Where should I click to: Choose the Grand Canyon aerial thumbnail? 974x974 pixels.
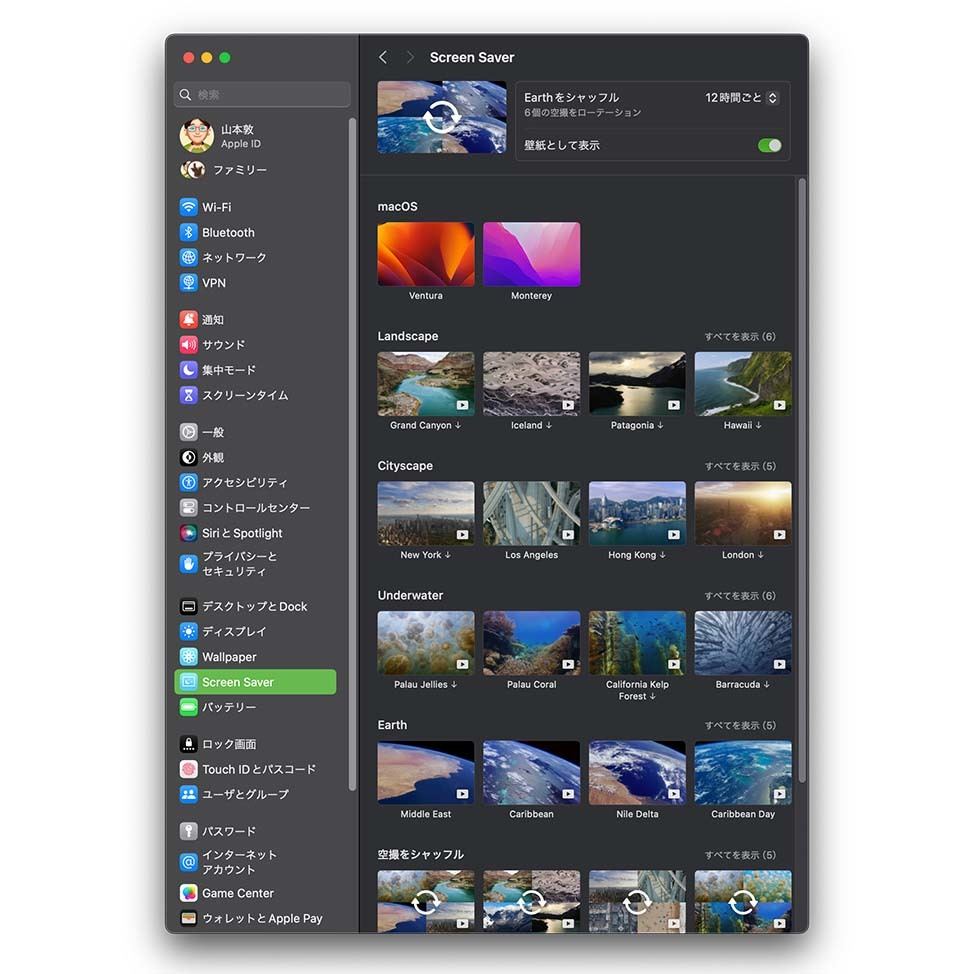click(426, 384)
